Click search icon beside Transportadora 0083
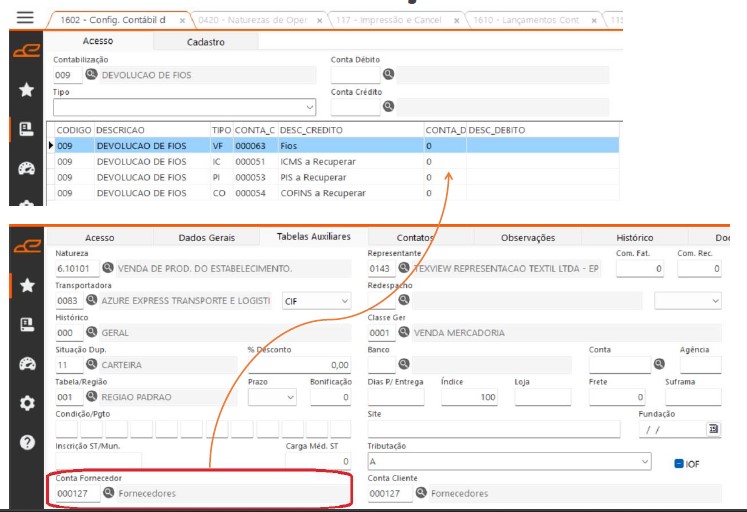747x512 pixels. tap(91, 300)
